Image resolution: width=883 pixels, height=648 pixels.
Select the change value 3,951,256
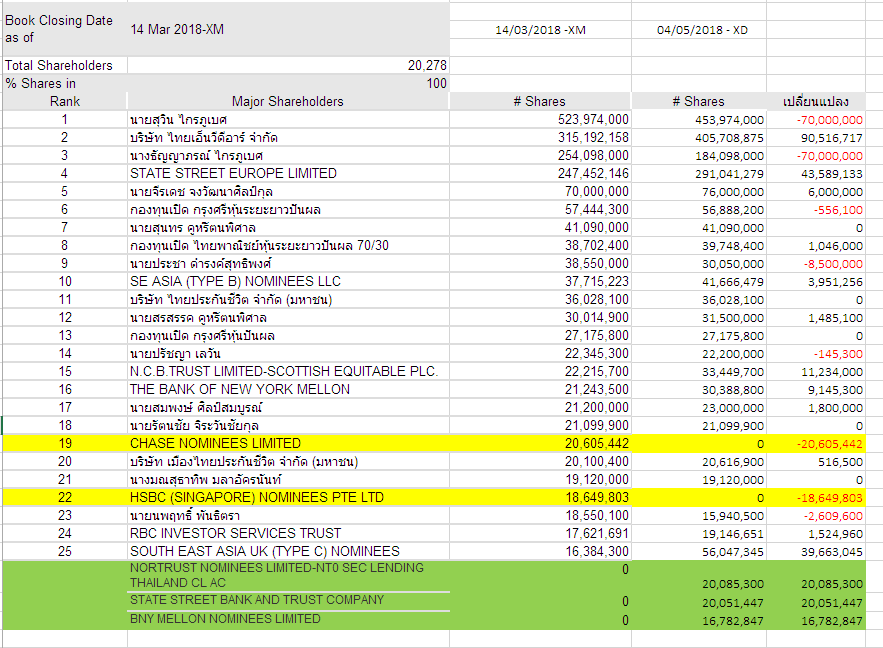[816, 281]
